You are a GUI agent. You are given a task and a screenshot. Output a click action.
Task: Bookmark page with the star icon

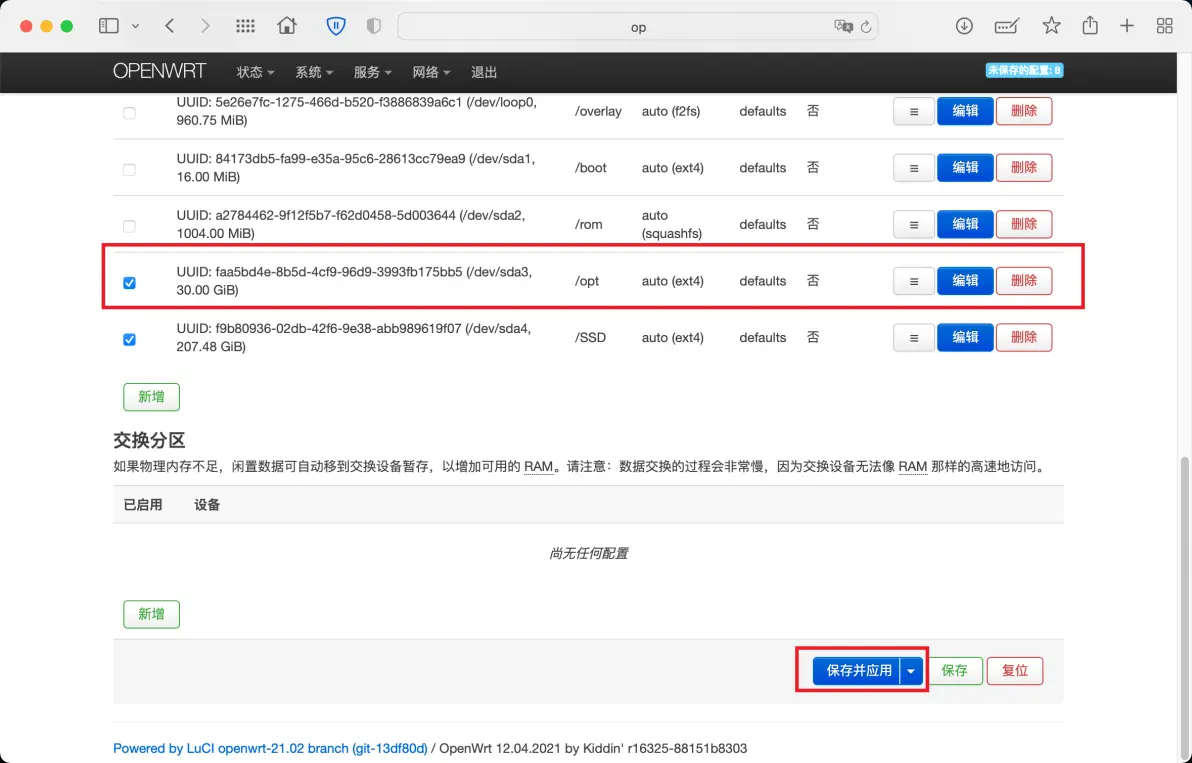click(1051, 26)
